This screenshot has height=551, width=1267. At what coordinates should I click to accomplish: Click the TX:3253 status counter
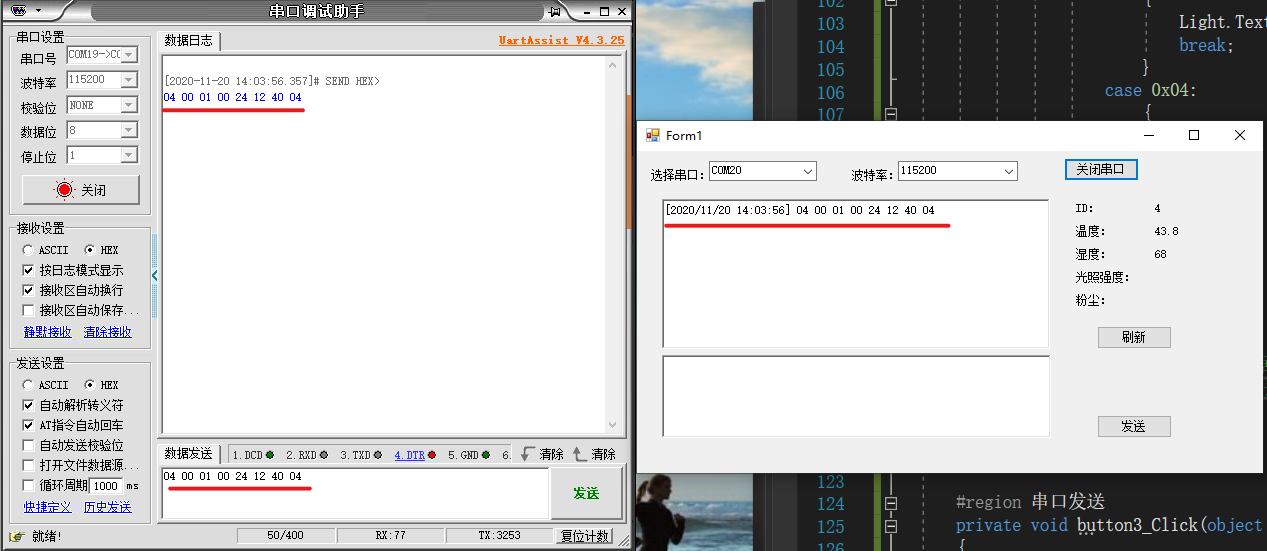(x=497, y=536)
